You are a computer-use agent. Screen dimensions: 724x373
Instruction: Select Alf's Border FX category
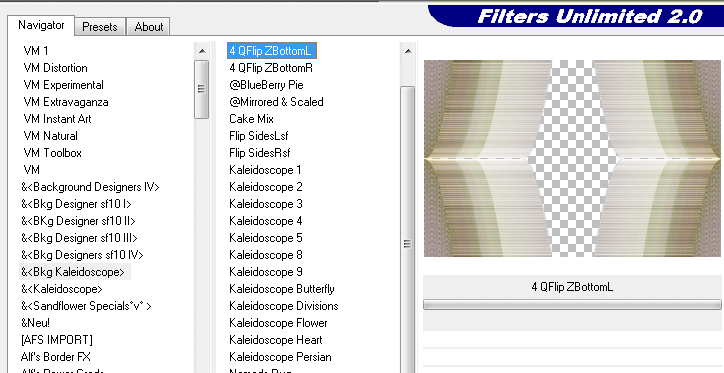tap(56, 357)
